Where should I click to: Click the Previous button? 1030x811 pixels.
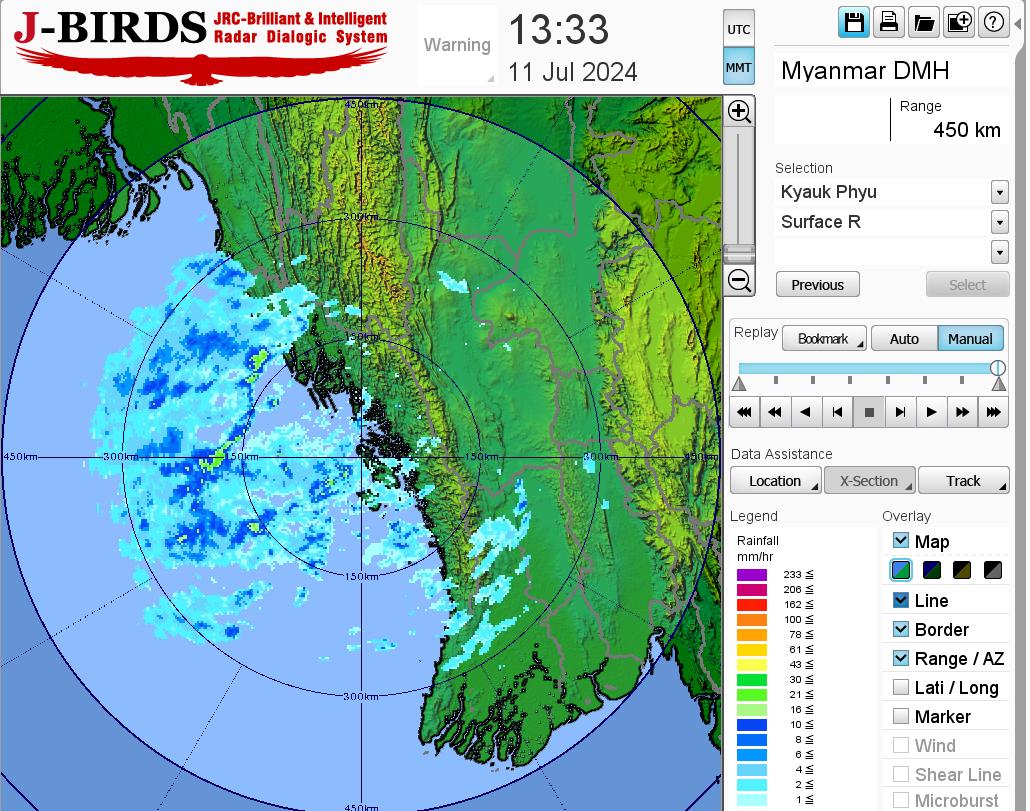click(x=817, y=285)
